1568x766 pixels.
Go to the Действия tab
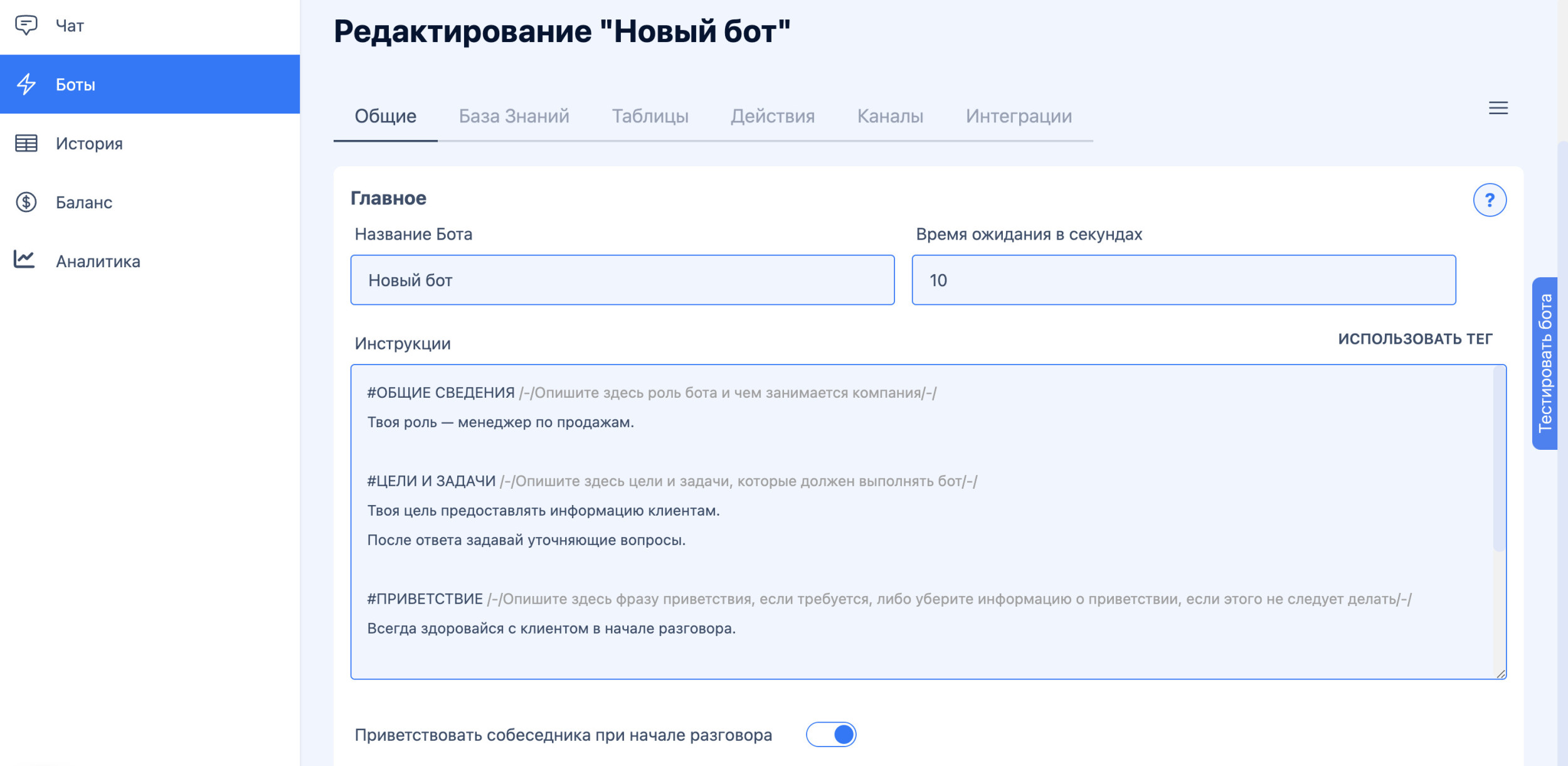click(772, 116)
